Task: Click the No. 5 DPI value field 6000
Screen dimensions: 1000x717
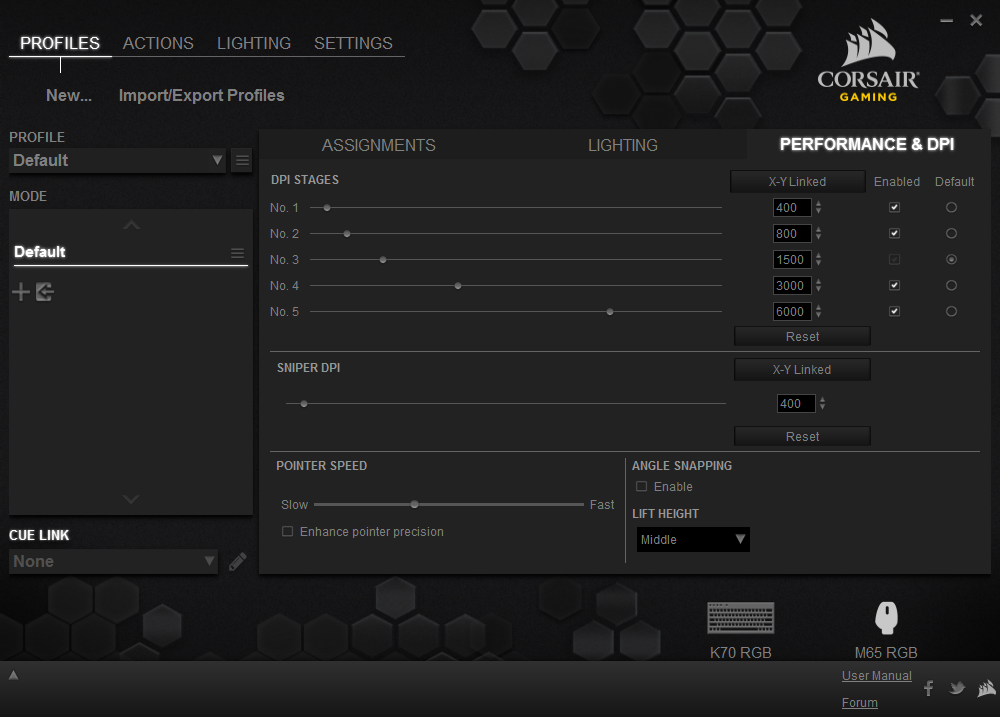Action: [792, 312]
